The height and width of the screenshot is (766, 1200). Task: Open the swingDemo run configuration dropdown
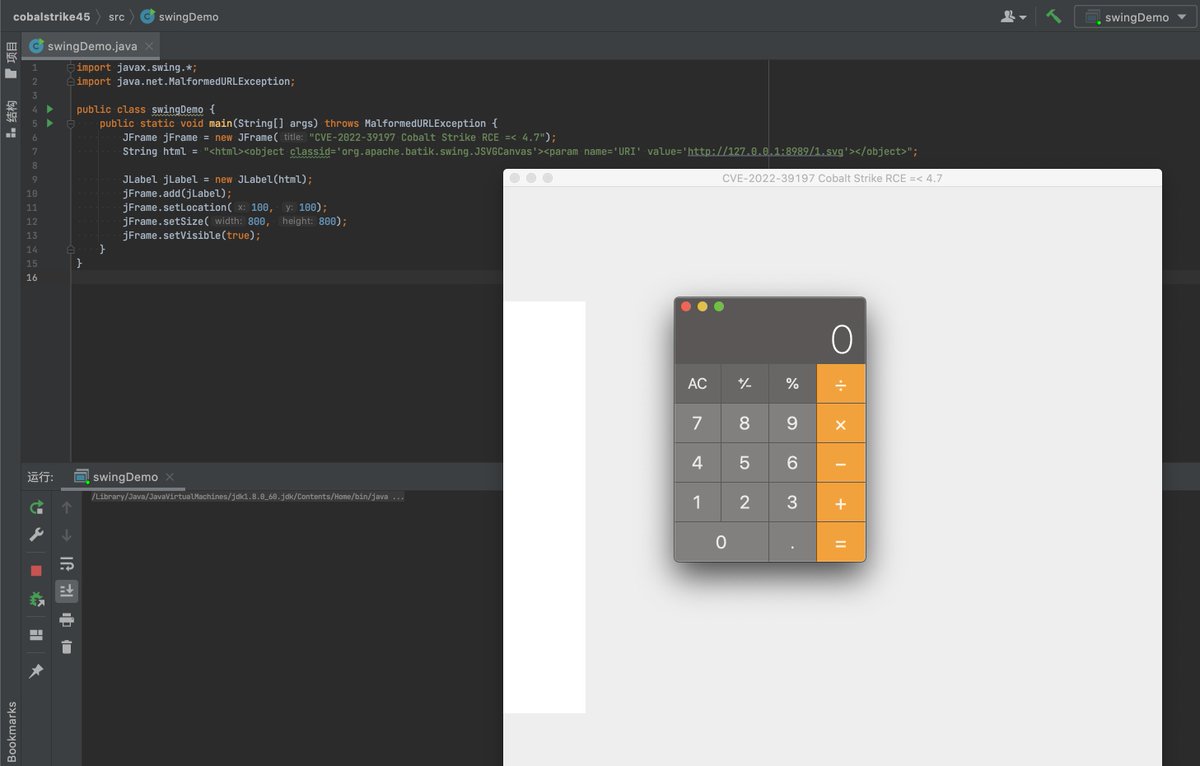point(1134,16)
